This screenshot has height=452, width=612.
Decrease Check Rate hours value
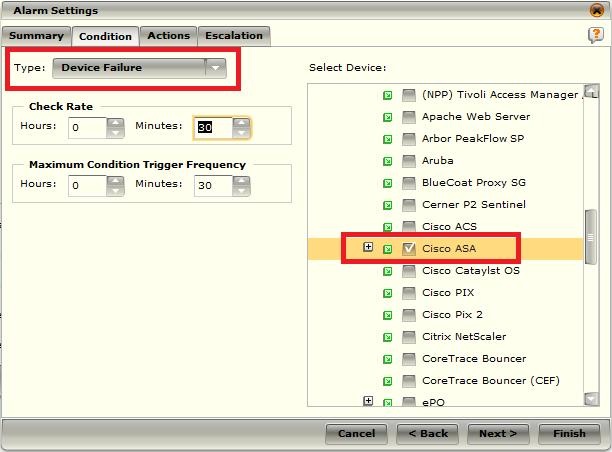coord(115,133)
